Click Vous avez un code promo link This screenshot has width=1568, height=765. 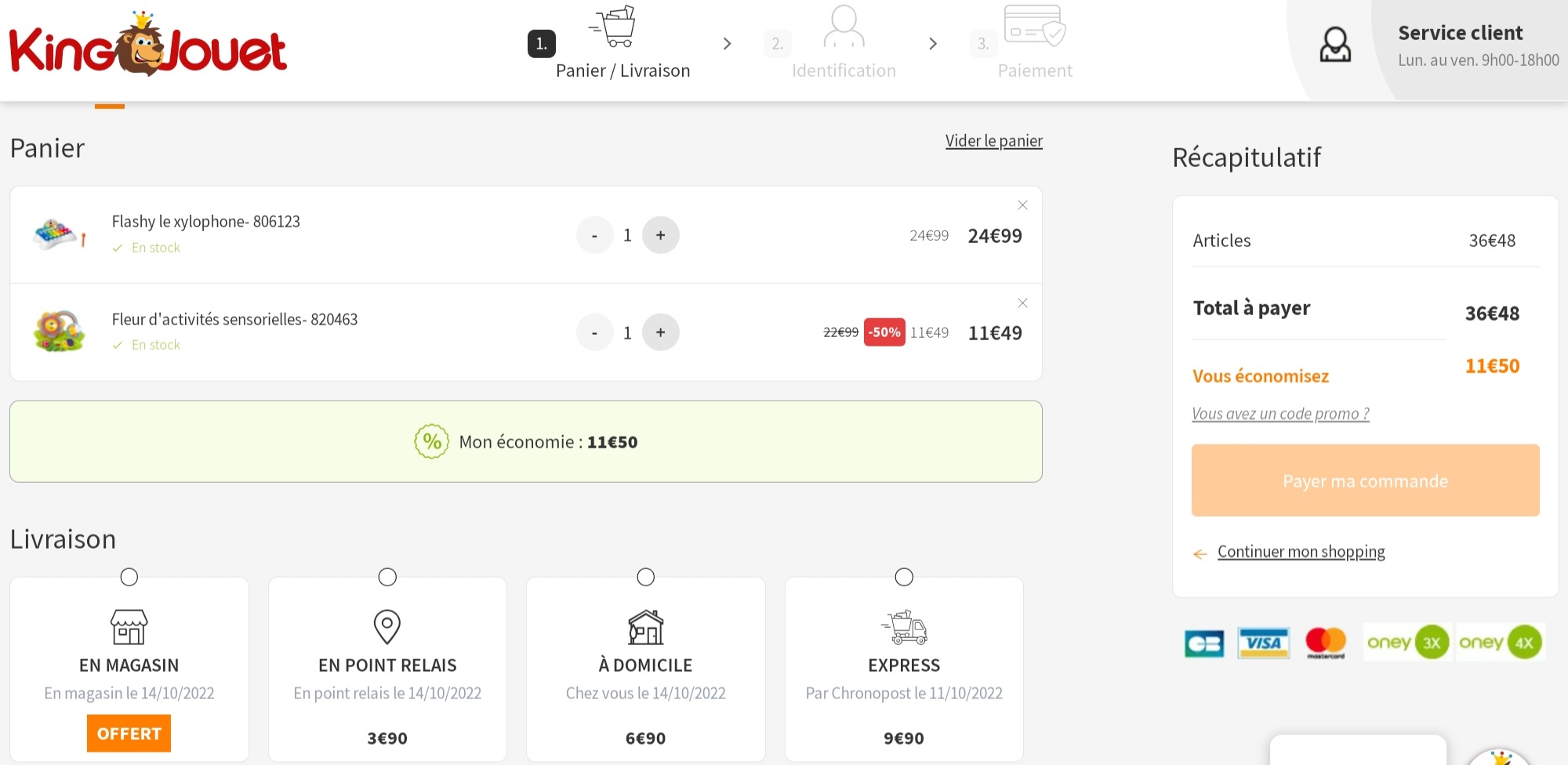(x=1281, y=414)
